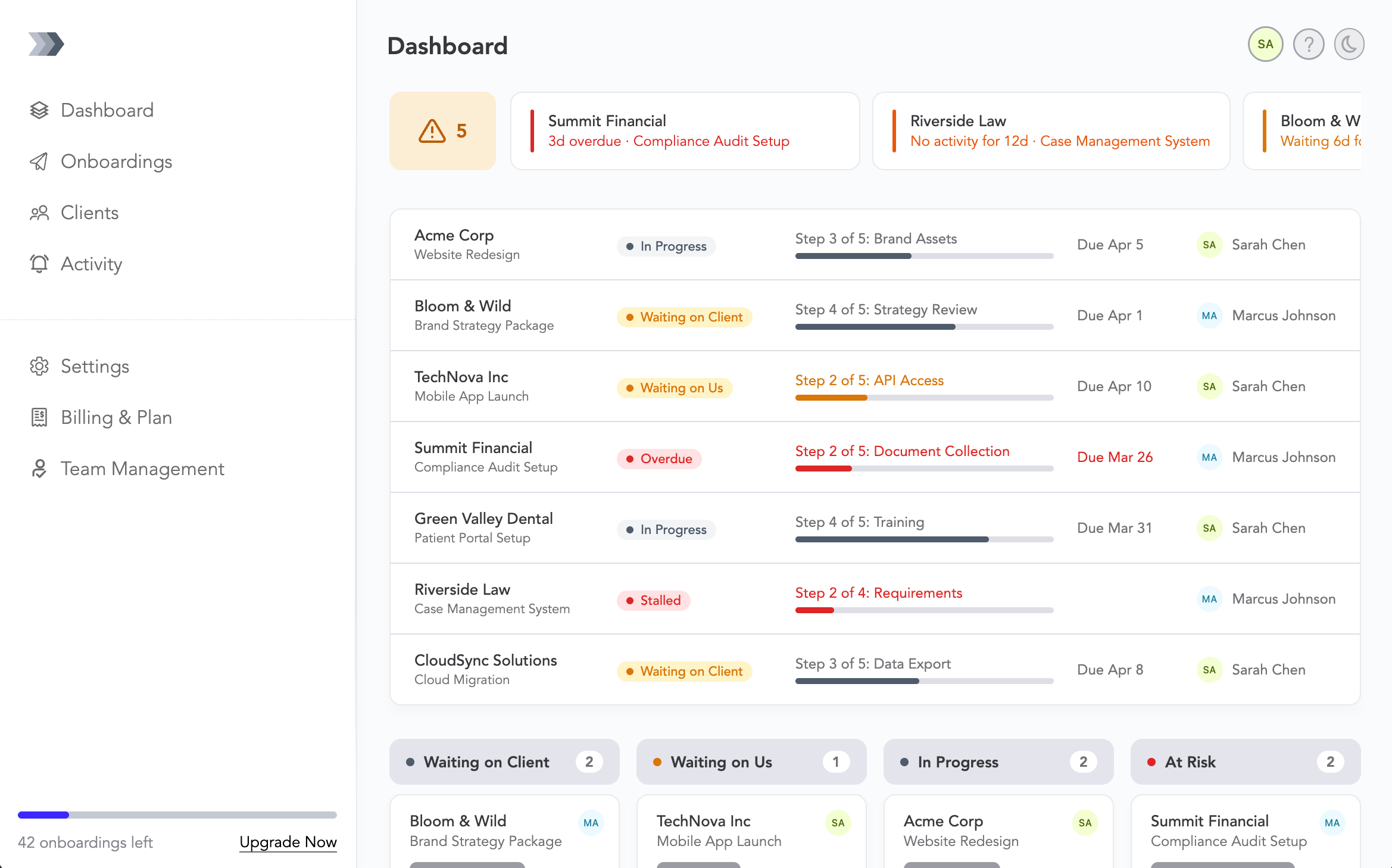Click the app logo chevron in the sidebar
This screenshot has width=1392, height=868.
[x=46, y=43]
